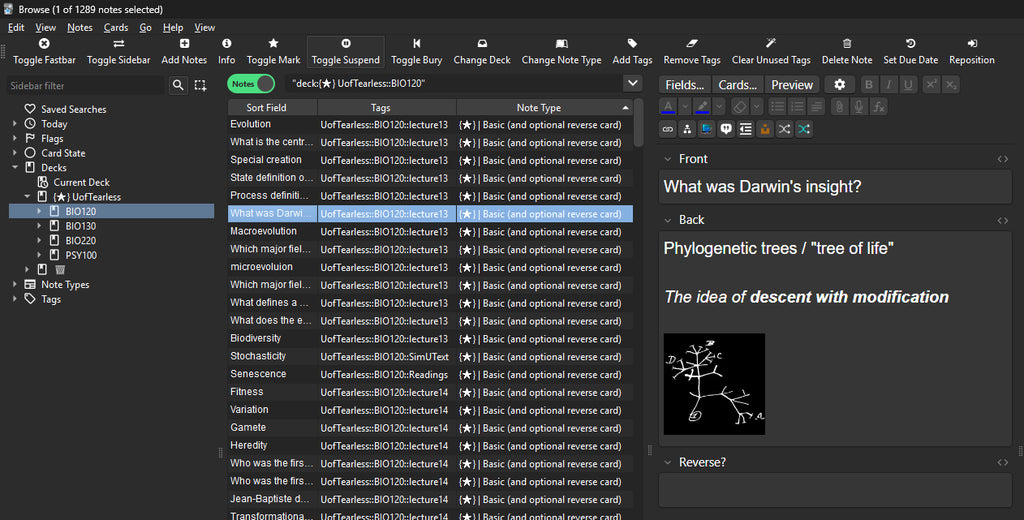
Task: Collapse the Back field chevron
Action: 667,220
